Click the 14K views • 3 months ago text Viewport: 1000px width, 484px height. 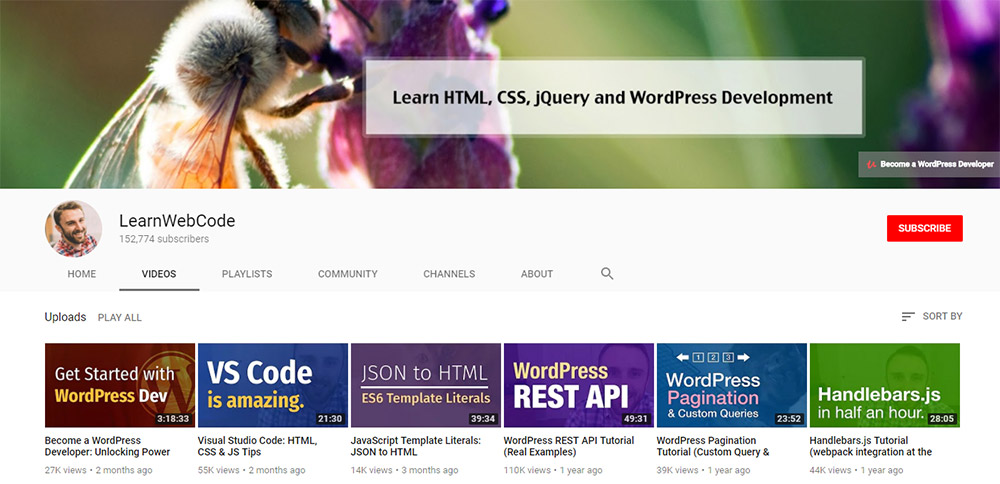pyautogui.click(x=405, y=470)
